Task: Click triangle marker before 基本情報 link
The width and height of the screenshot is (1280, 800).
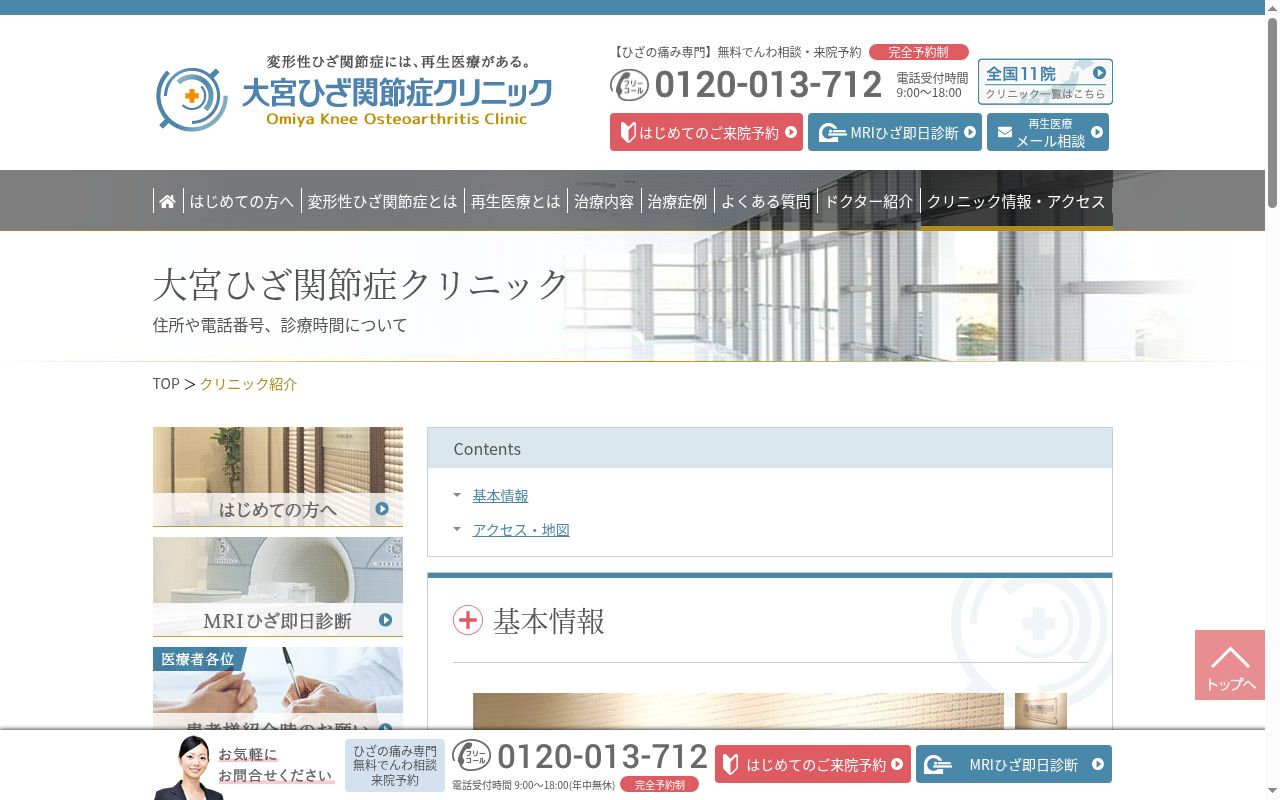Action: [x=457, y=495]
